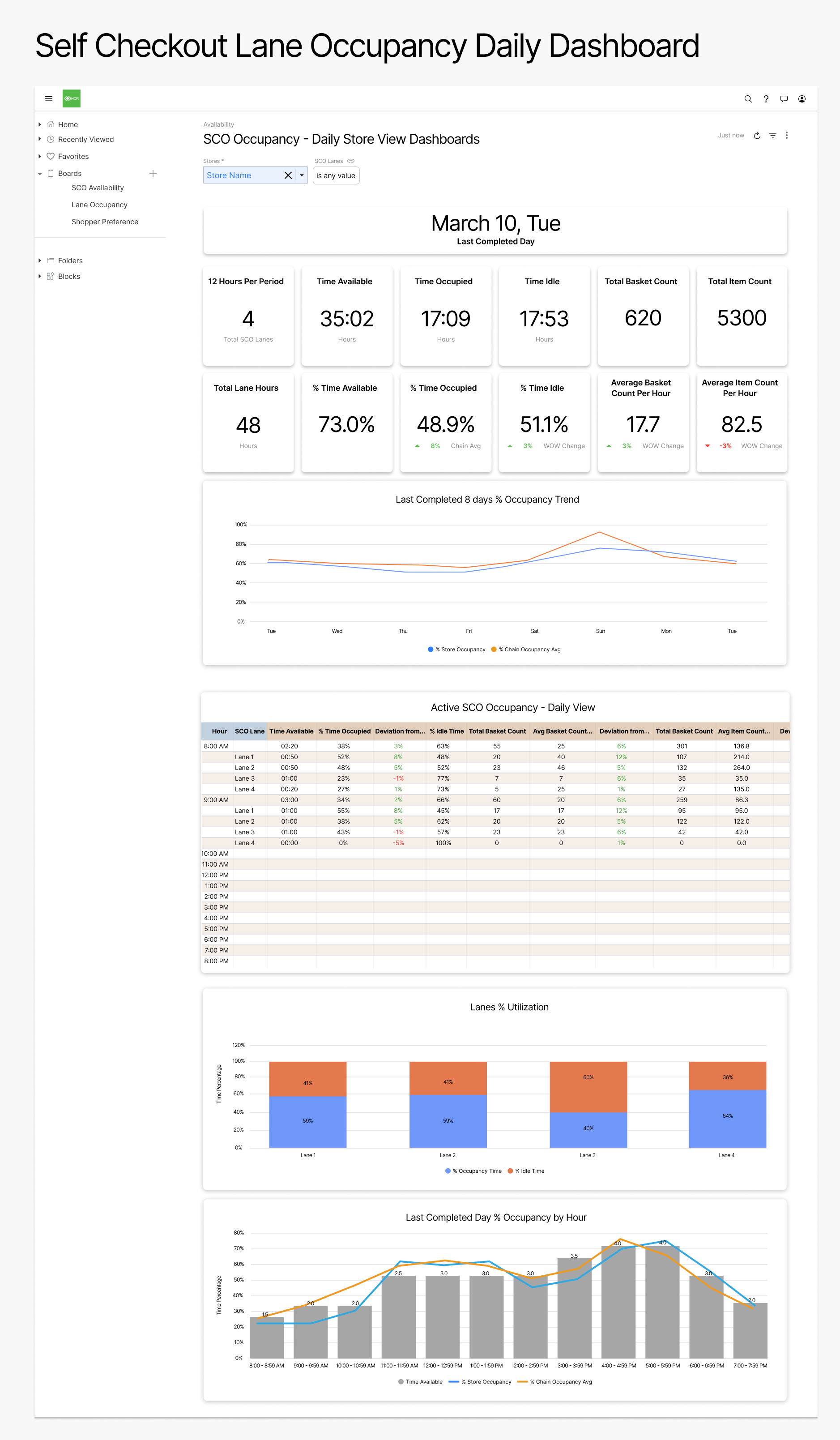The height and width of the screenshot is (1440, 840).
Task: Expand the Recently Viewed tree node
Action: coord(39,139)
